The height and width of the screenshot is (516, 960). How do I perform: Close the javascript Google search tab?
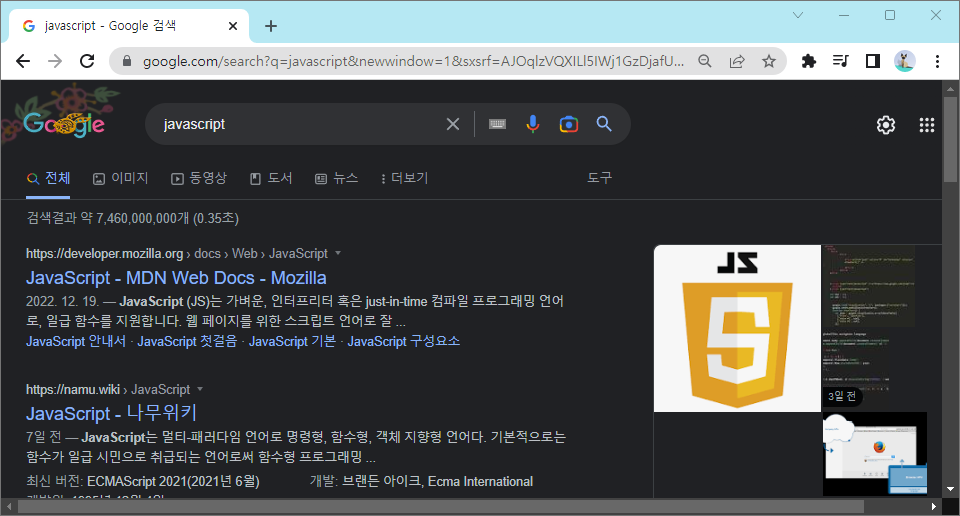(233, 26)
